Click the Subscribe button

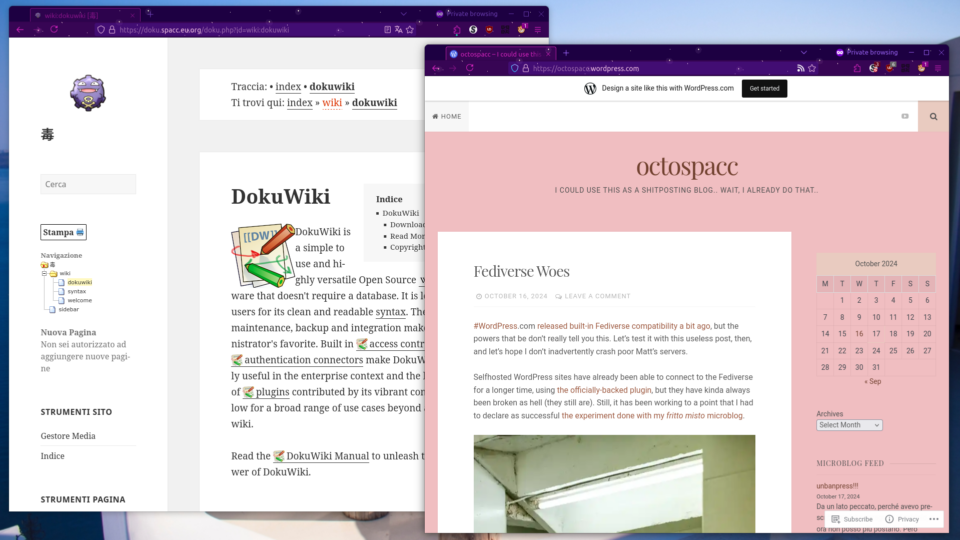tap(852, 519)
